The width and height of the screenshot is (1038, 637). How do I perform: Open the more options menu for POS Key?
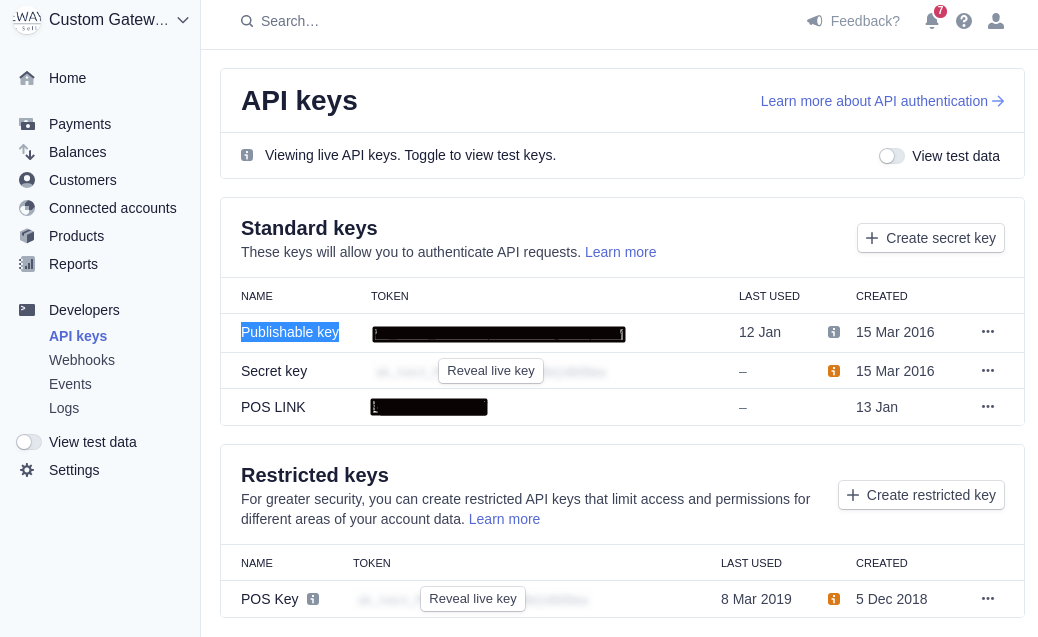988,599
